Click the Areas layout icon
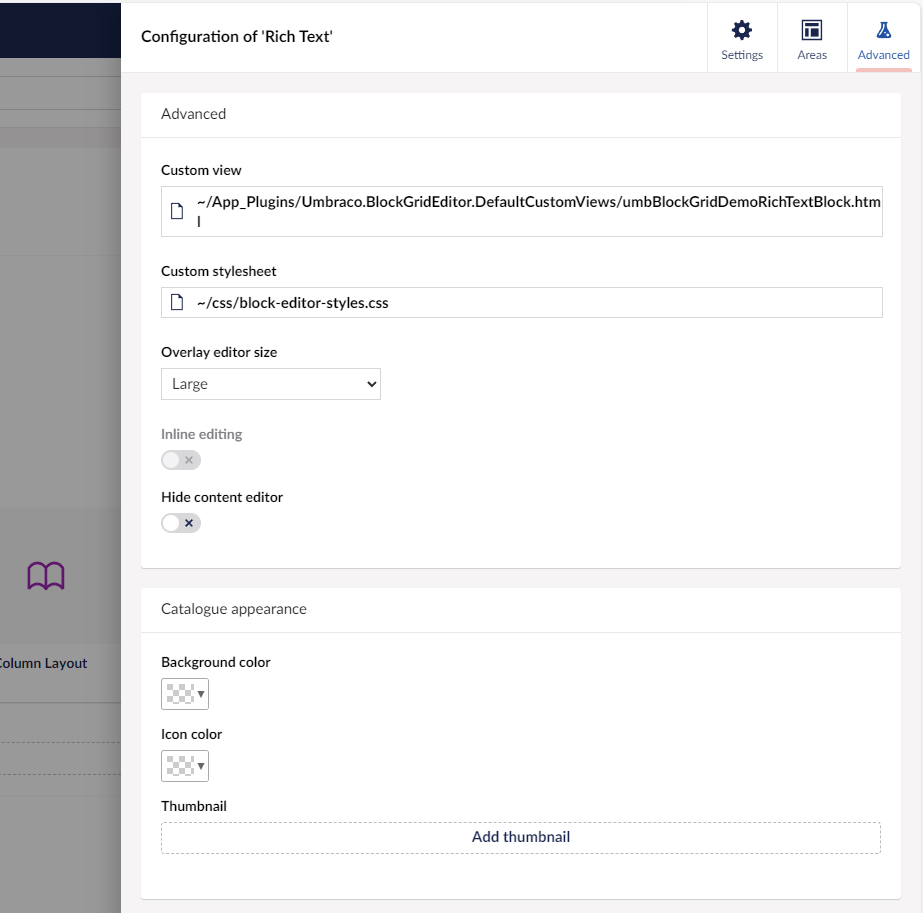This screenshot has height=913, width=923. pos(812,30)
